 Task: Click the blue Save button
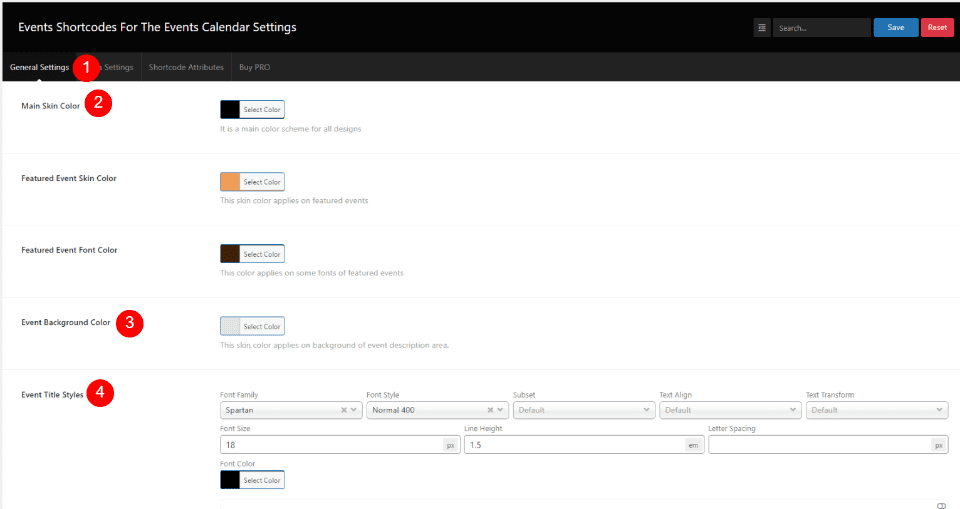(x=895, y=28)
